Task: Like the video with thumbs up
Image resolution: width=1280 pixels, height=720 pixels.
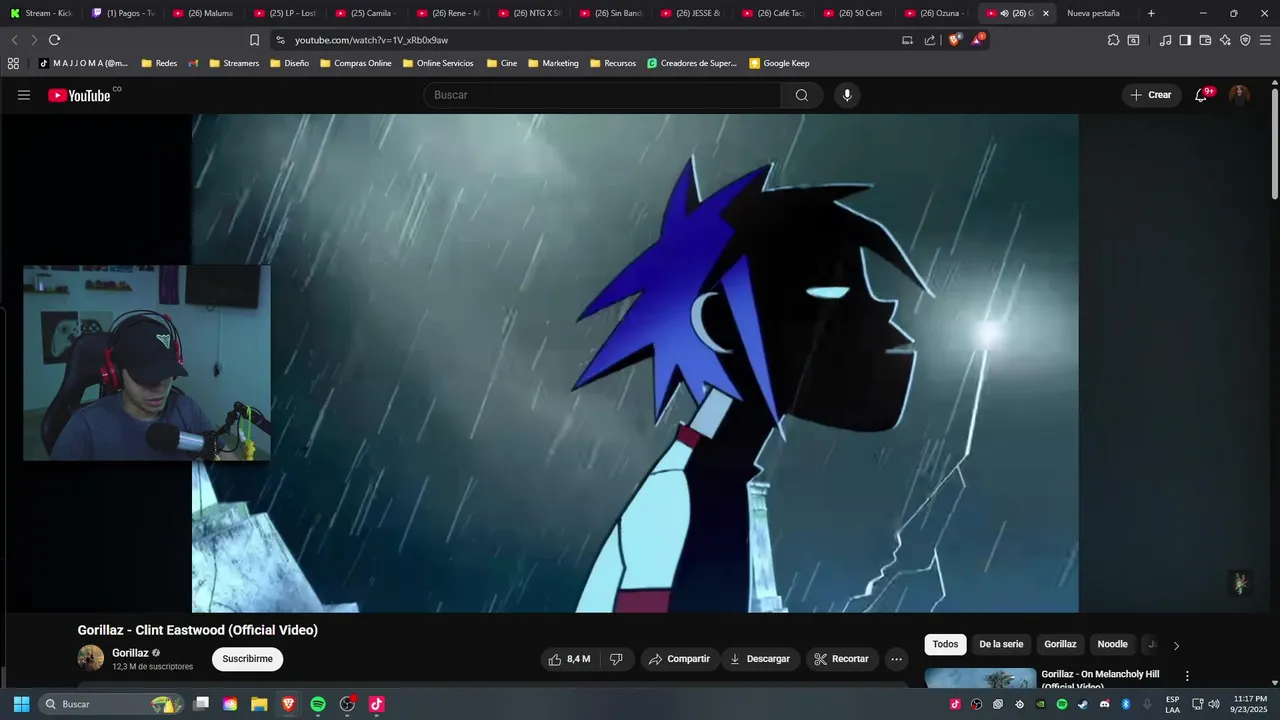Action: (569, 659)
